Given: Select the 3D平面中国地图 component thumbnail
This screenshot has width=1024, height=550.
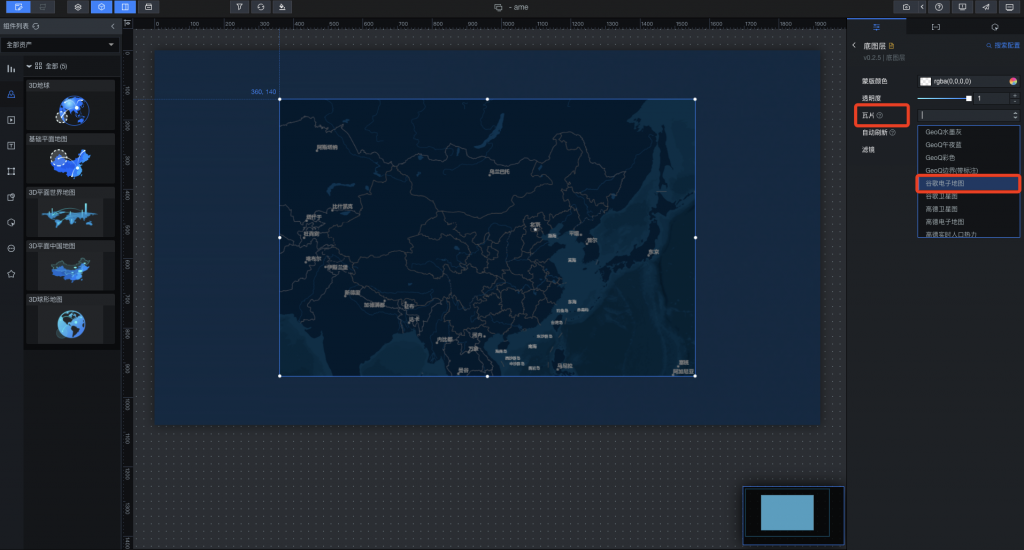Looking at the screenshot, I should tap(71, 266).
